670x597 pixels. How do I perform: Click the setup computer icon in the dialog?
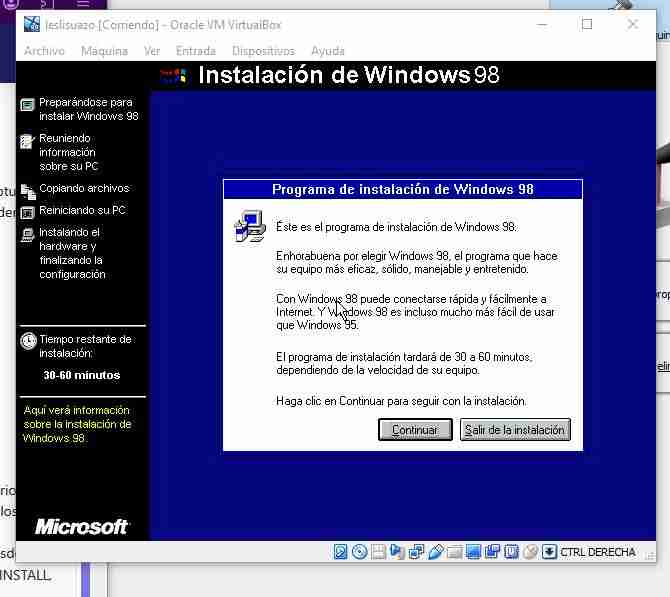point(248,228)
